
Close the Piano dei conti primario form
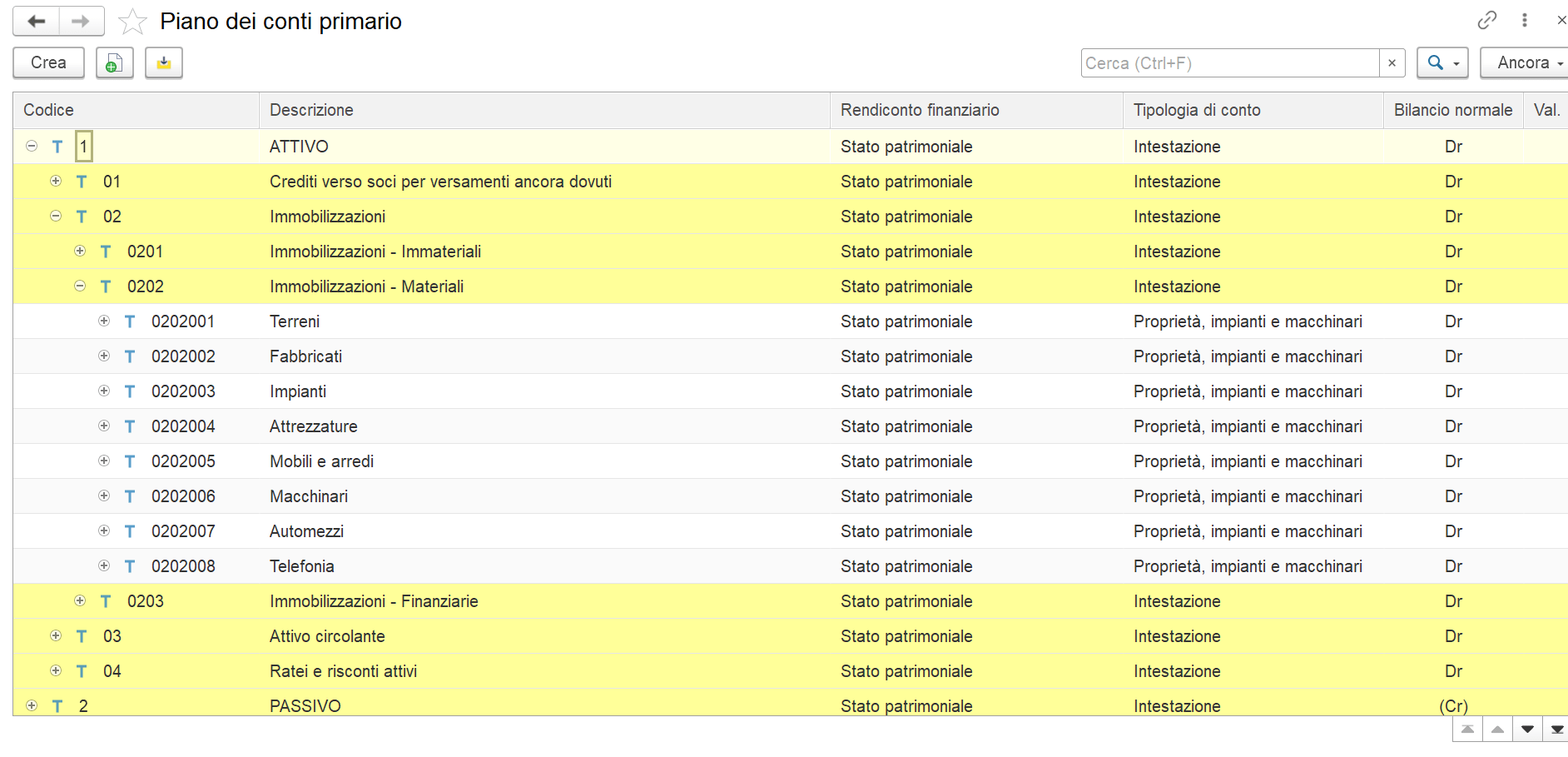(1561, 20)
